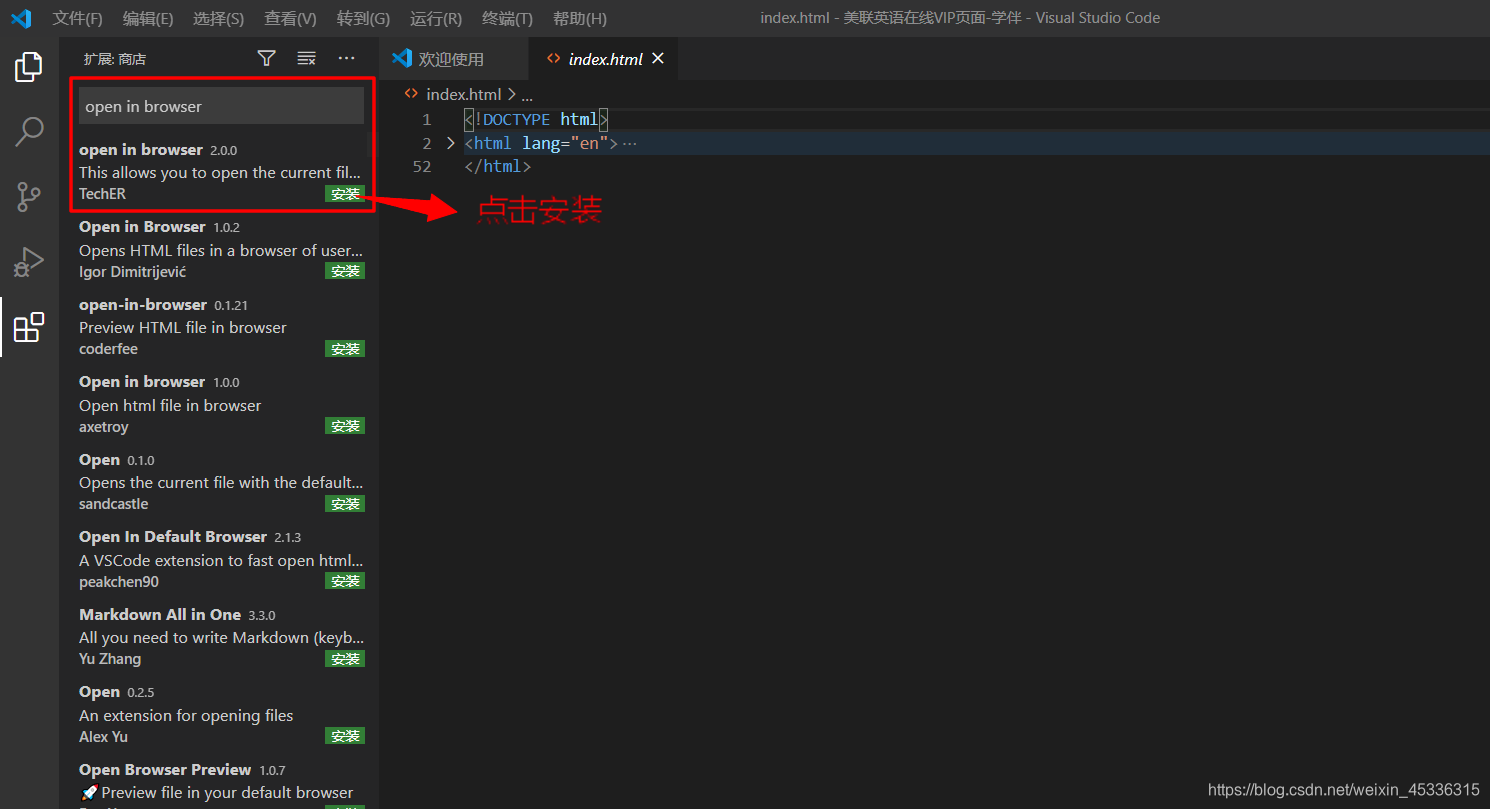Clear extension search results icon
The height and width of the screenshot is (809, 1490).
(x=307, y=59)
